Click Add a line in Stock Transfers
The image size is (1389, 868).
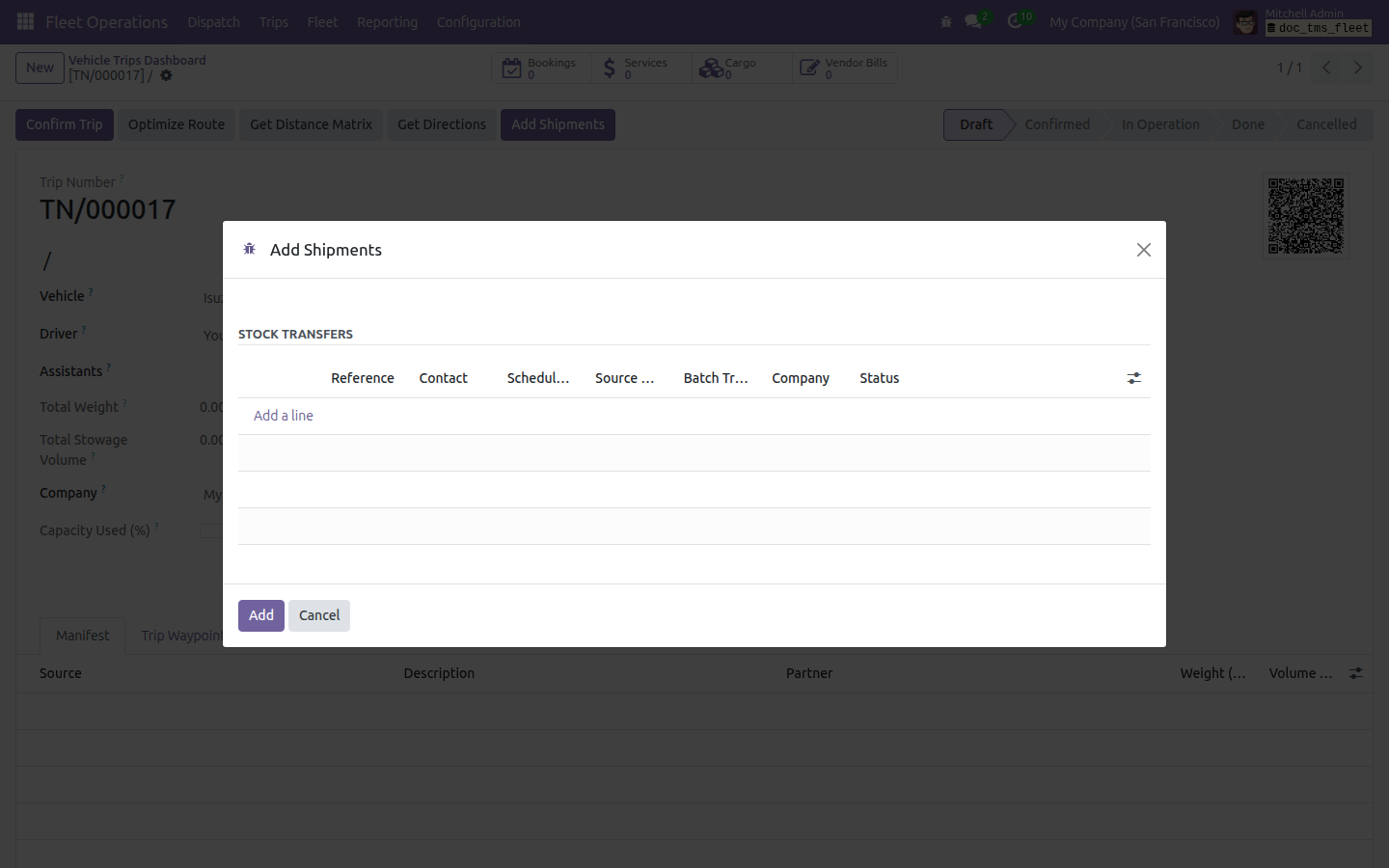point(284,416)
